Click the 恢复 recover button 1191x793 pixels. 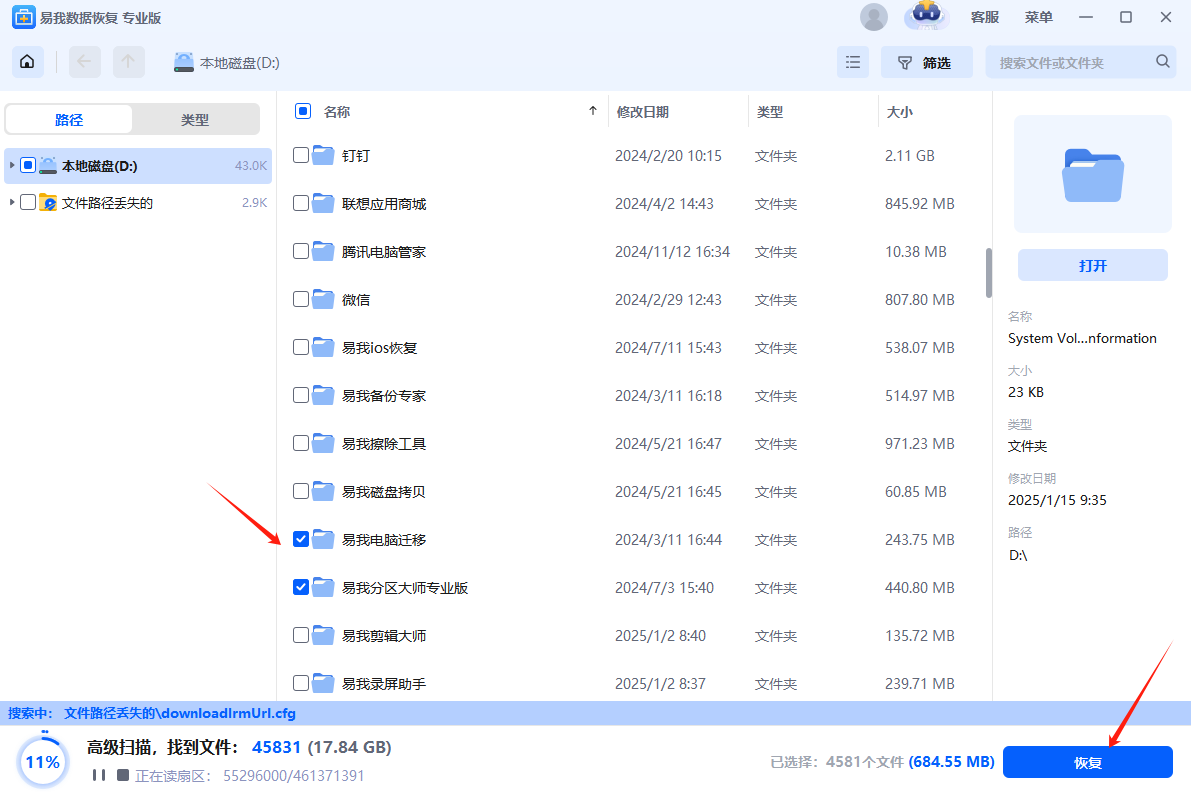(1088, 762)
